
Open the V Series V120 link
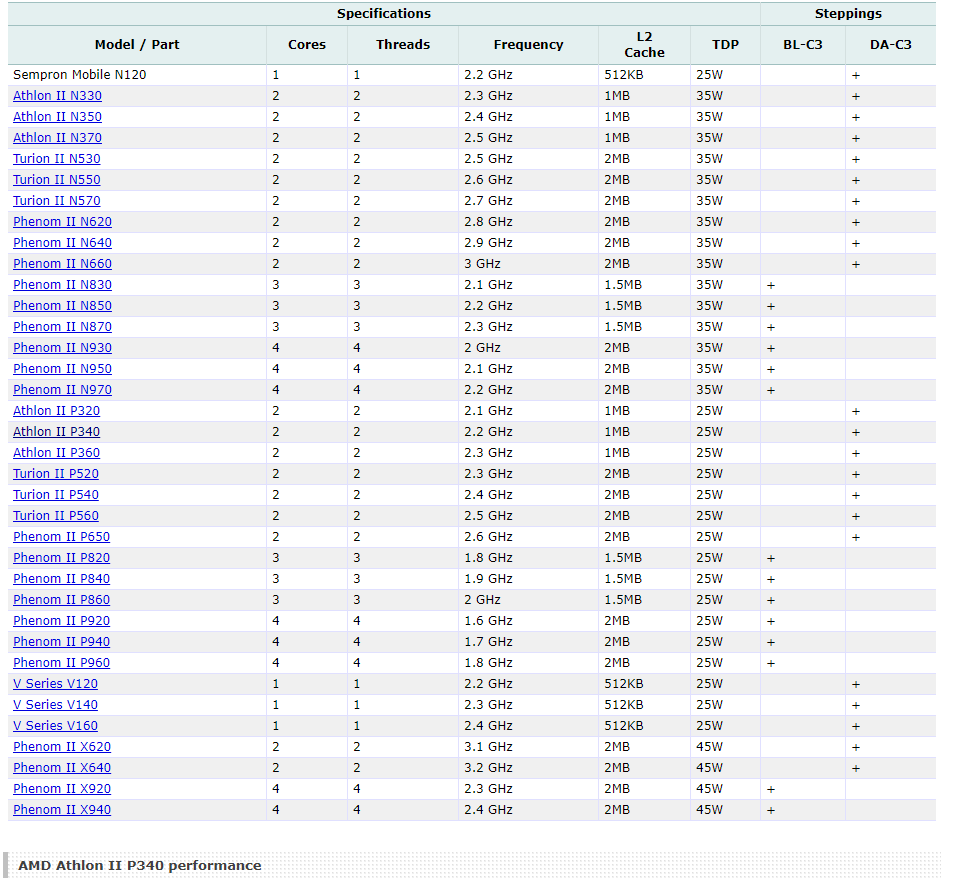55,684
